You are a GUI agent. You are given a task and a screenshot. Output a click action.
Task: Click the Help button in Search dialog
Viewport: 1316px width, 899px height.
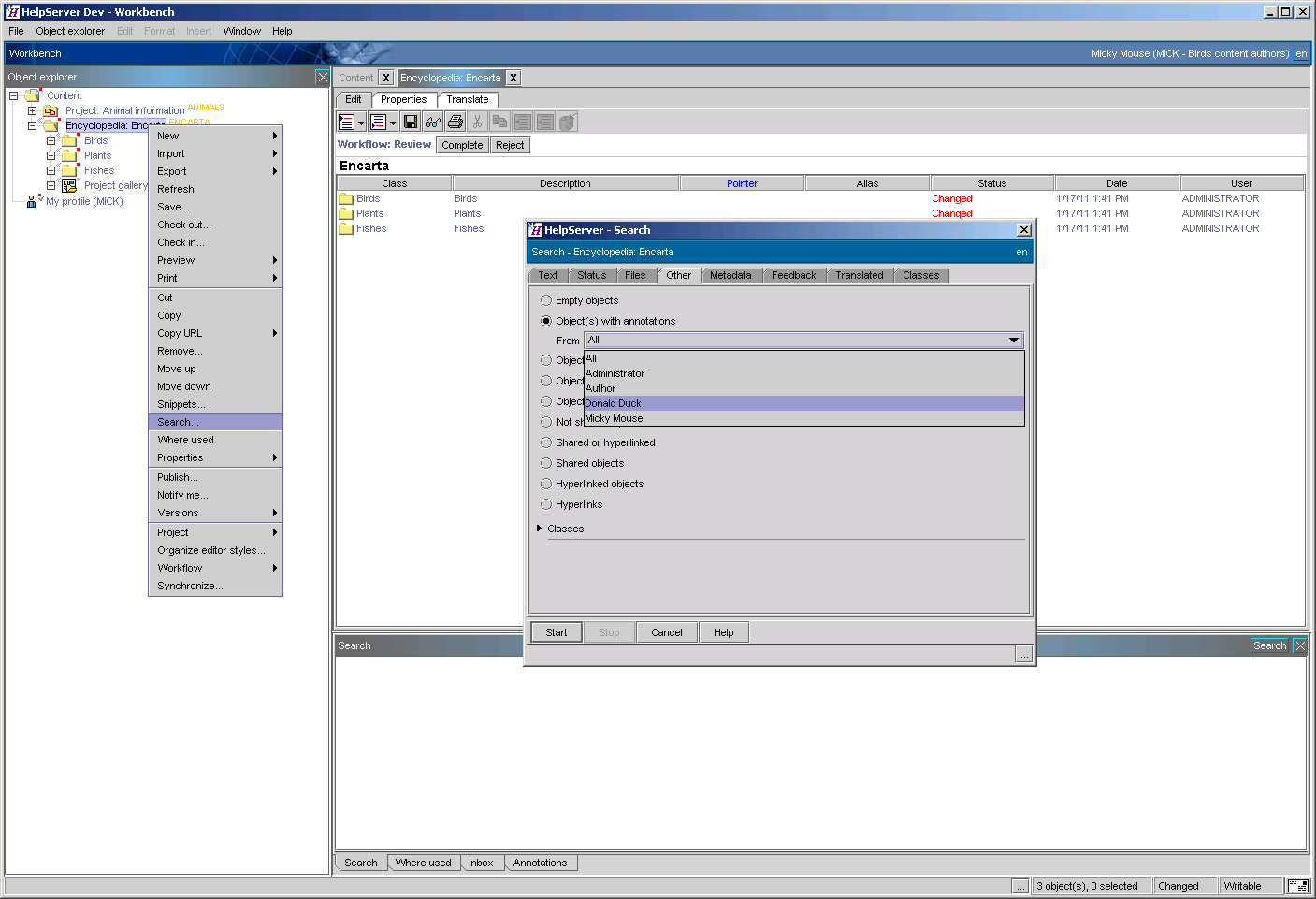point(724,632)
